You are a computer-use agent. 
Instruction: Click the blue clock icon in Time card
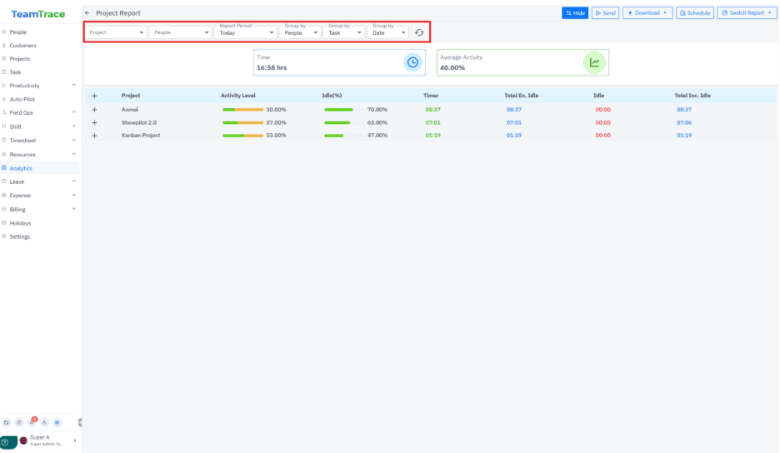(412, 62)
